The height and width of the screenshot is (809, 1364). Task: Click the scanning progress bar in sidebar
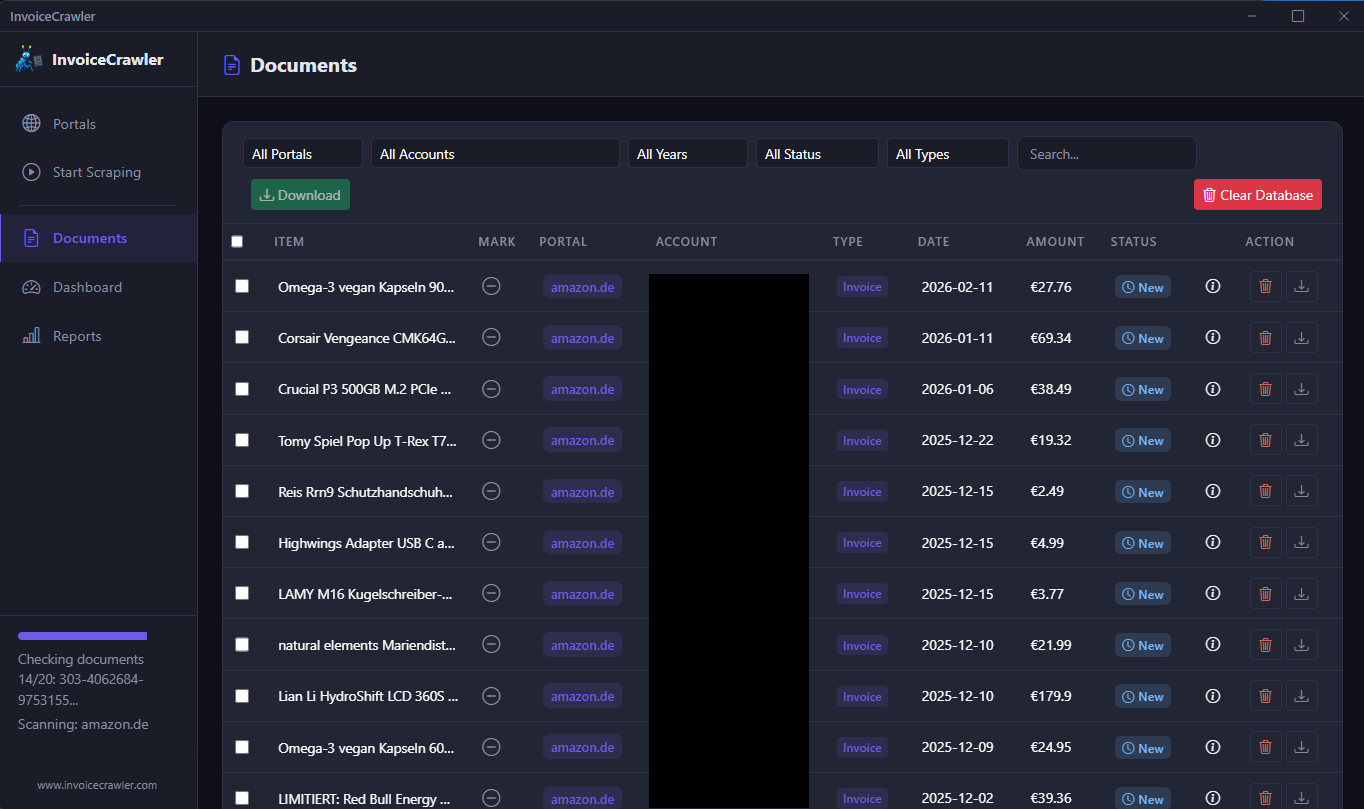click(x=82, y=636)
